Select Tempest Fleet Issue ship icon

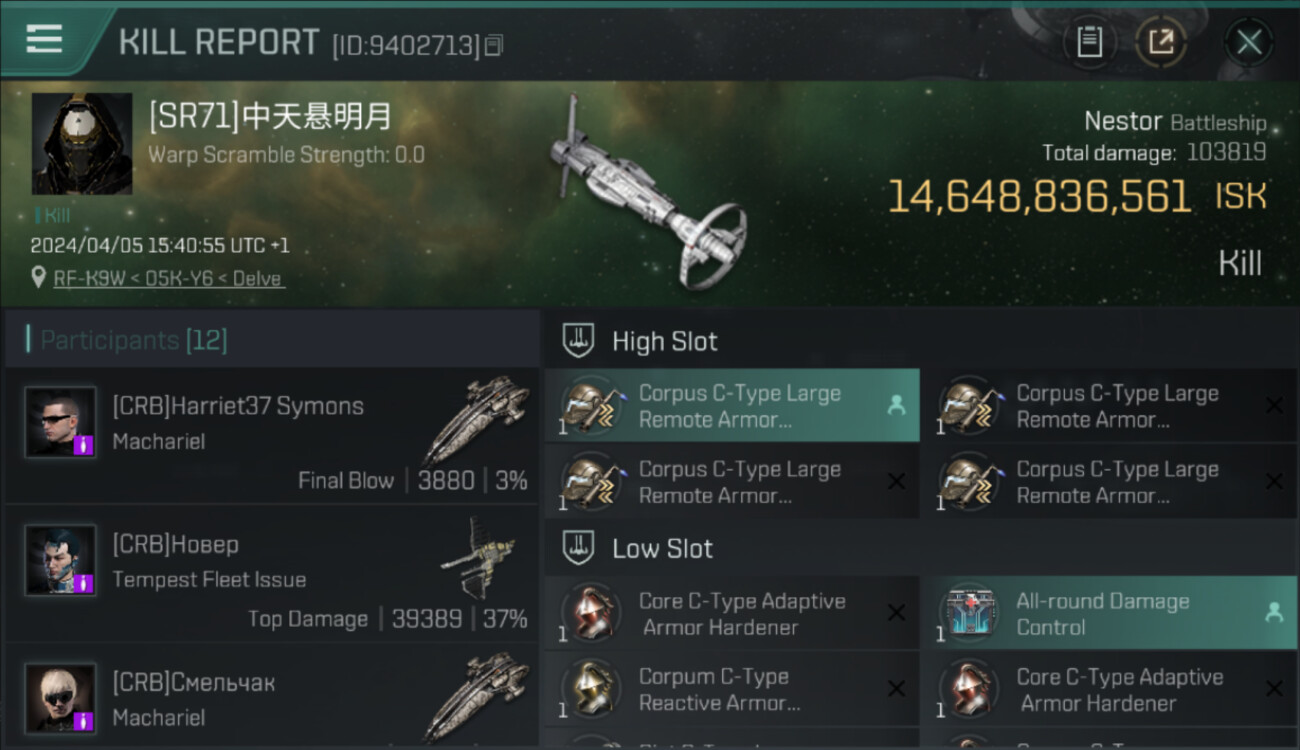pyautogui.click(x=478, y=556)
